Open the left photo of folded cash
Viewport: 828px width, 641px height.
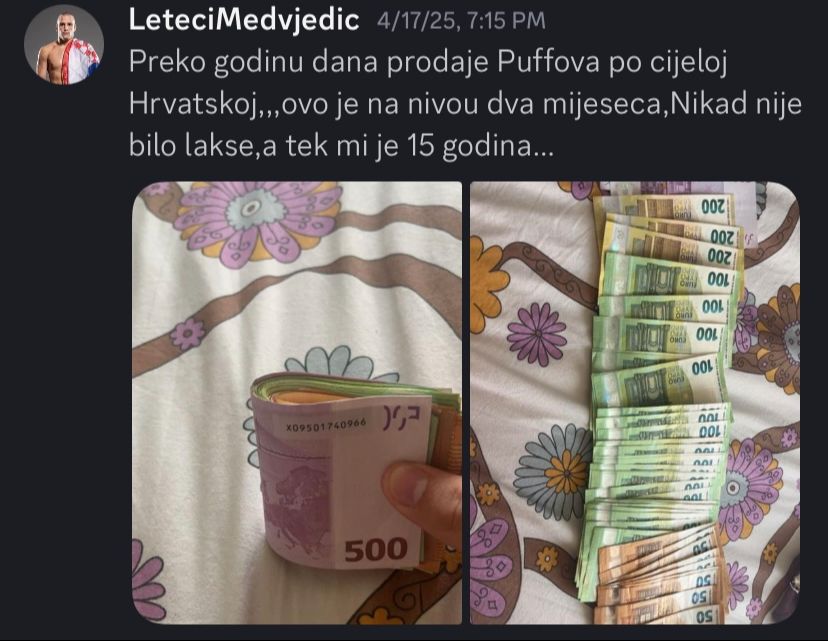[297, 403]
